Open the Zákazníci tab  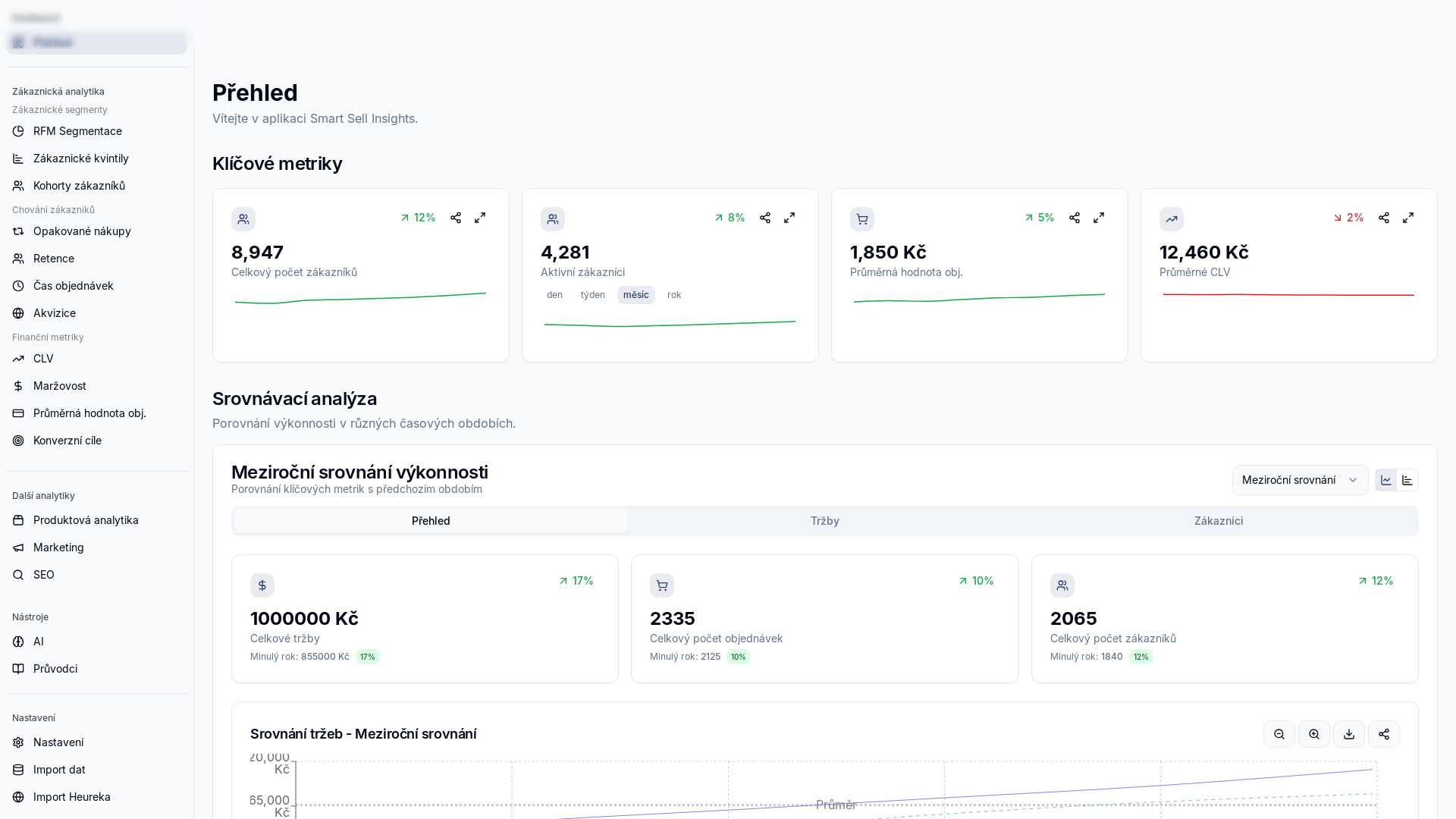tap(1218, 521)
